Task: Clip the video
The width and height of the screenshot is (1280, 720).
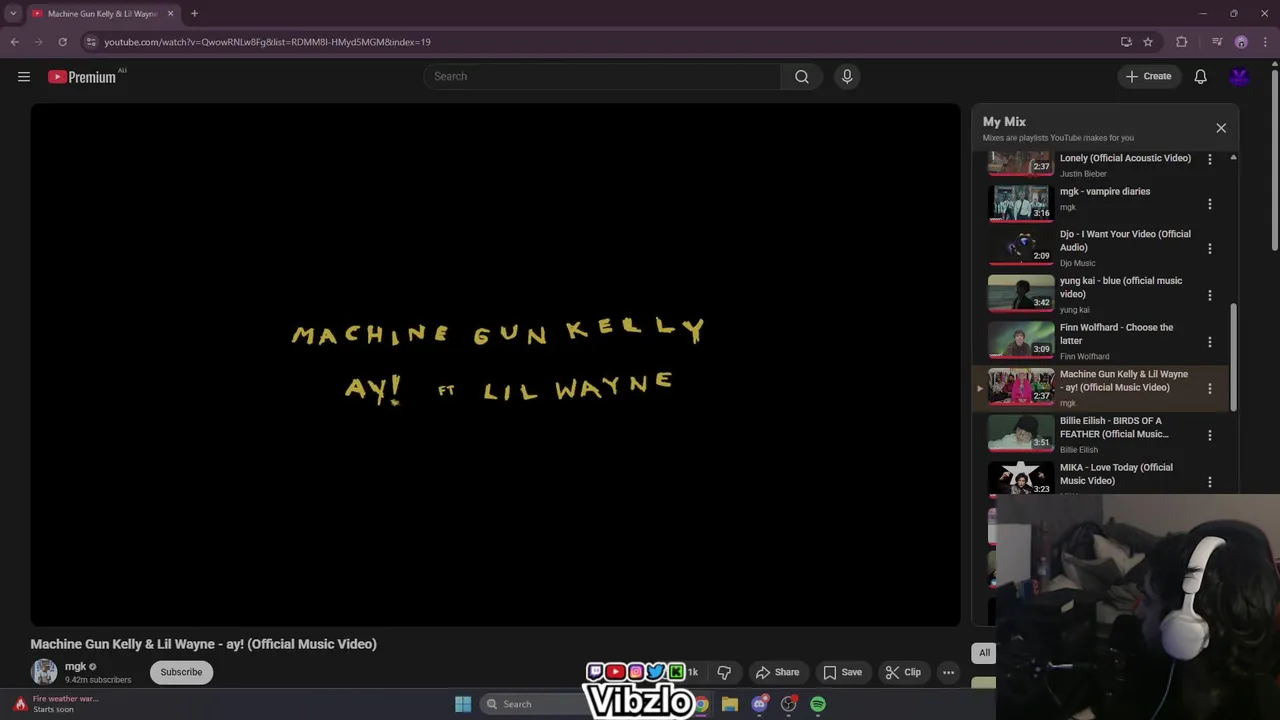Action: [x=903, y=672]
